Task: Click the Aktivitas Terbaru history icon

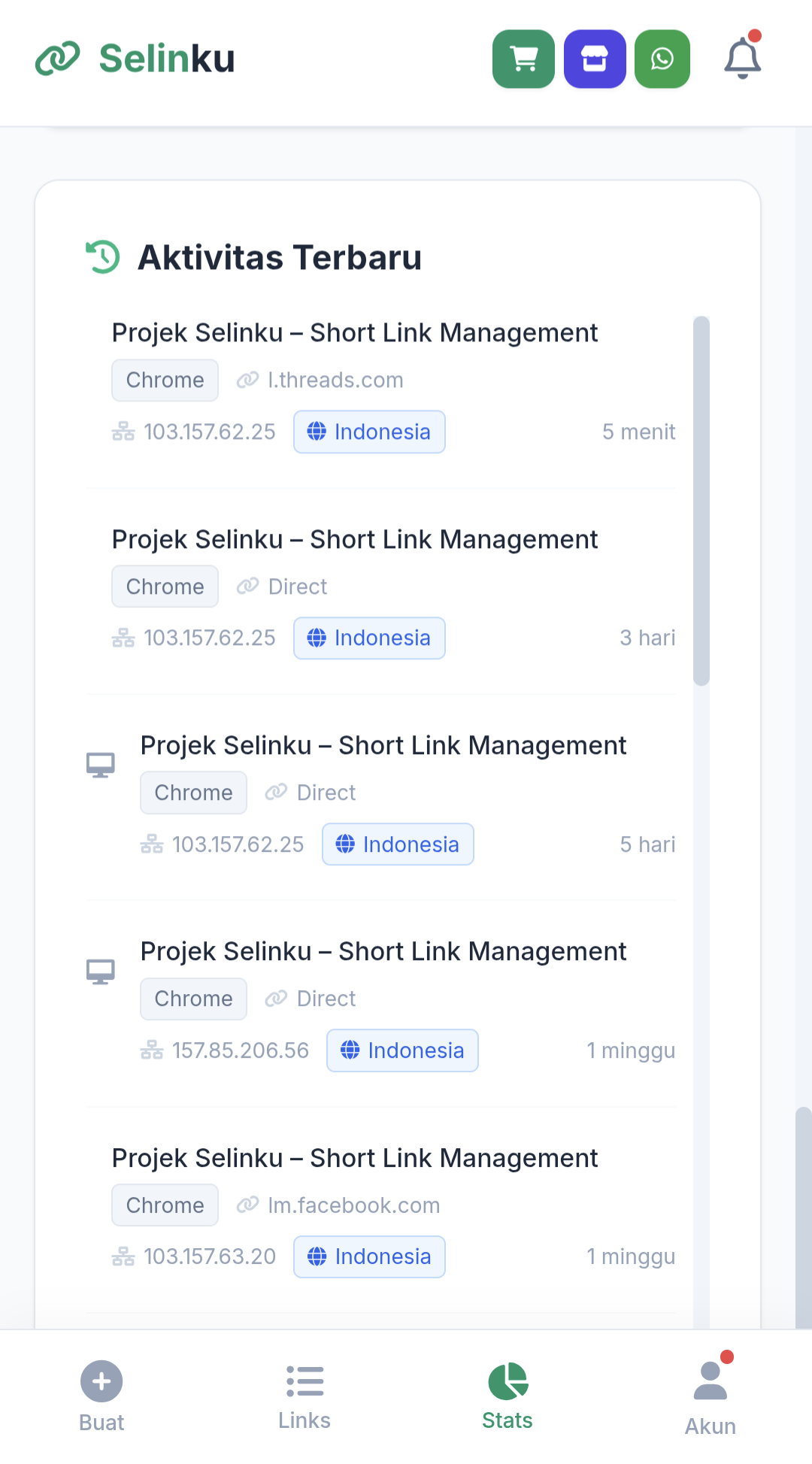Action: click(103, 257)
